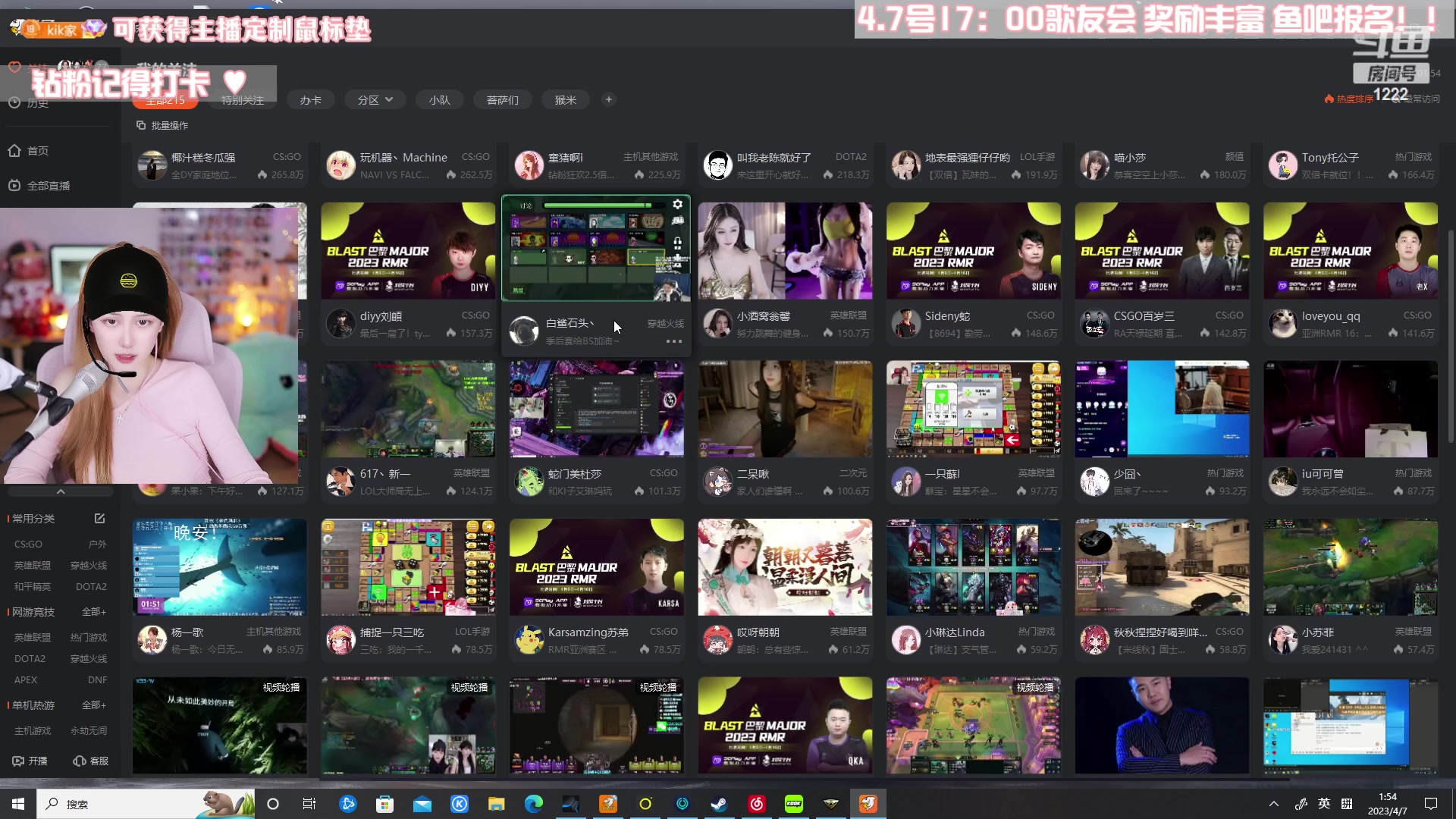Expand the 分区 dropdown filter
The width and height of the screenshot is (1456, 819).
[375, 100]
